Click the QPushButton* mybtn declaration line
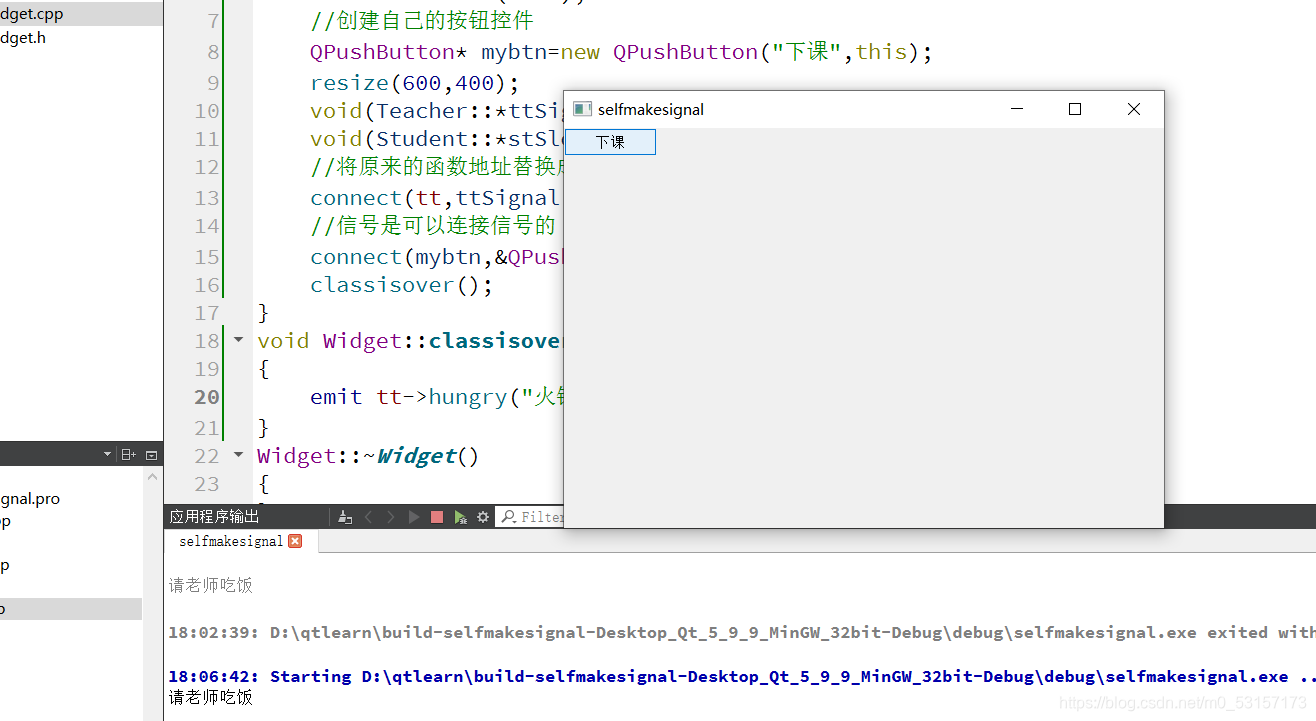1316x721 pixels. tap(621, 52)
